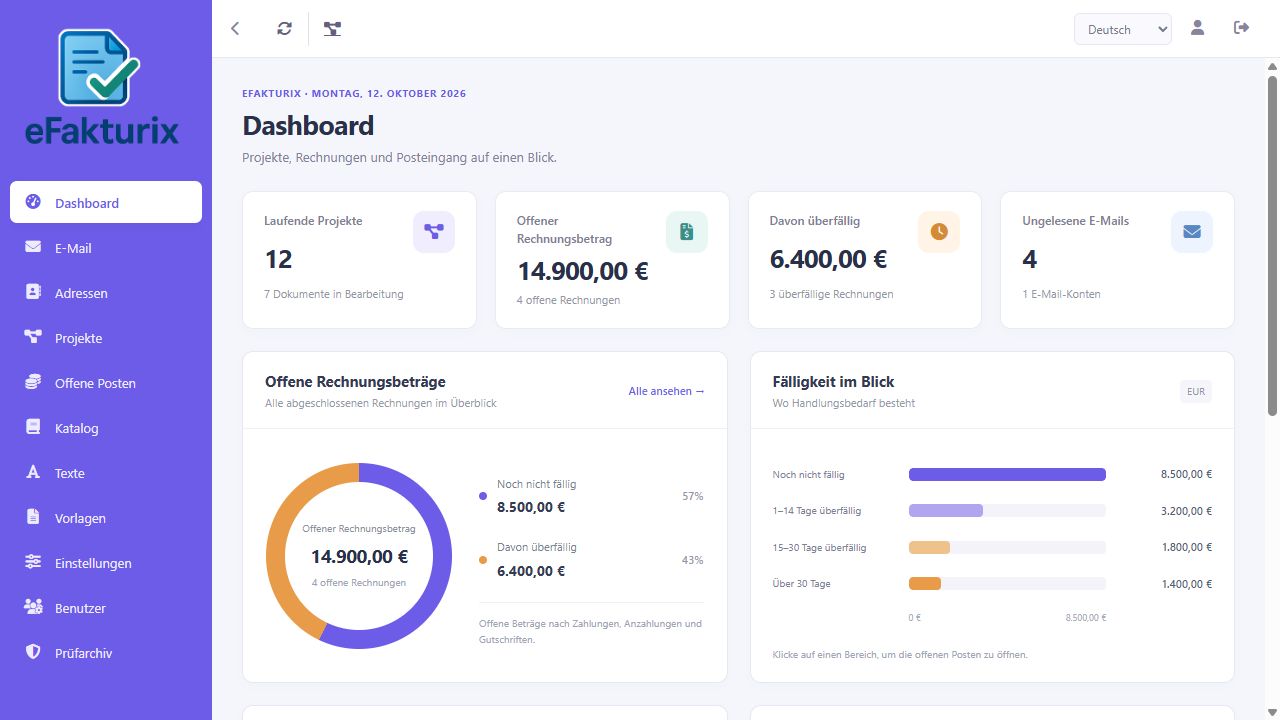Open the Ungelesene E-Mails count 4
The height and width of the screenshot is (720, 1280).
1030,260
